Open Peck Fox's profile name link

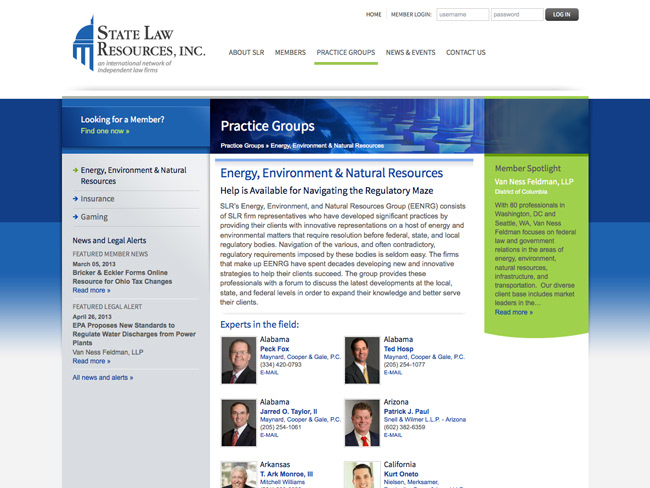274,349
